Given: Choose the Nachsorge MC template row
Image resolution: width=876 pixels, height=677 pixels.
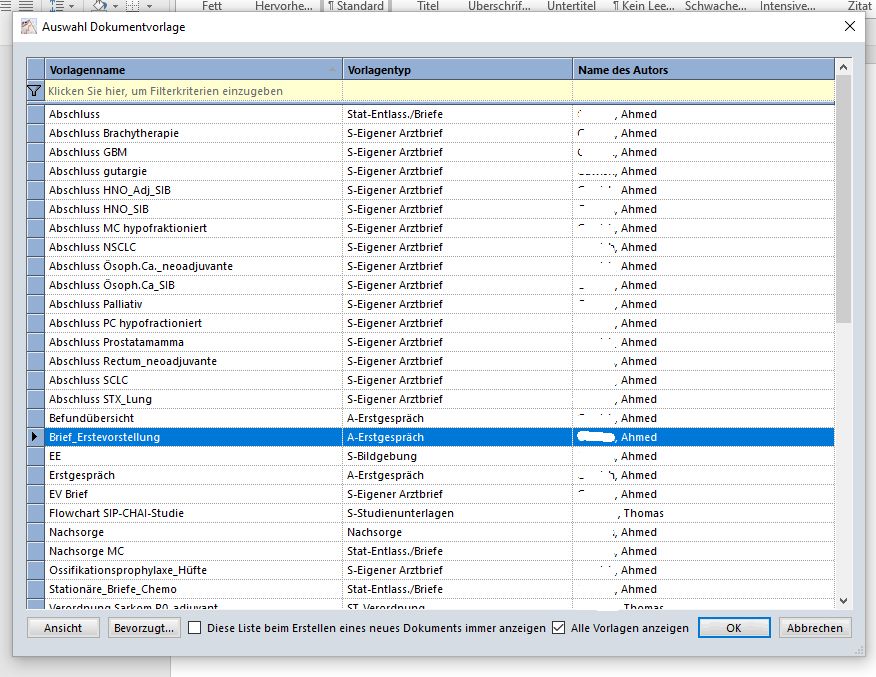Looking at the screenshot, I should [87, 551].
